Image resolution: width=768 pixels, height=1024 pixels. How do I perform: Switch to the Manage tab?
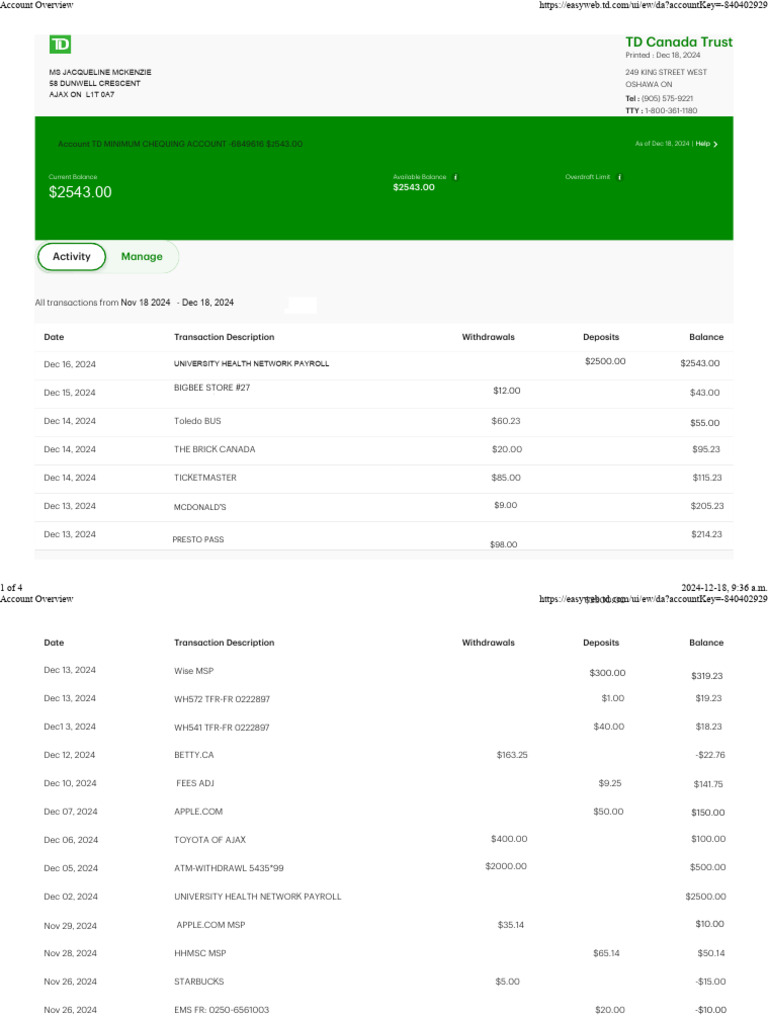142,257
